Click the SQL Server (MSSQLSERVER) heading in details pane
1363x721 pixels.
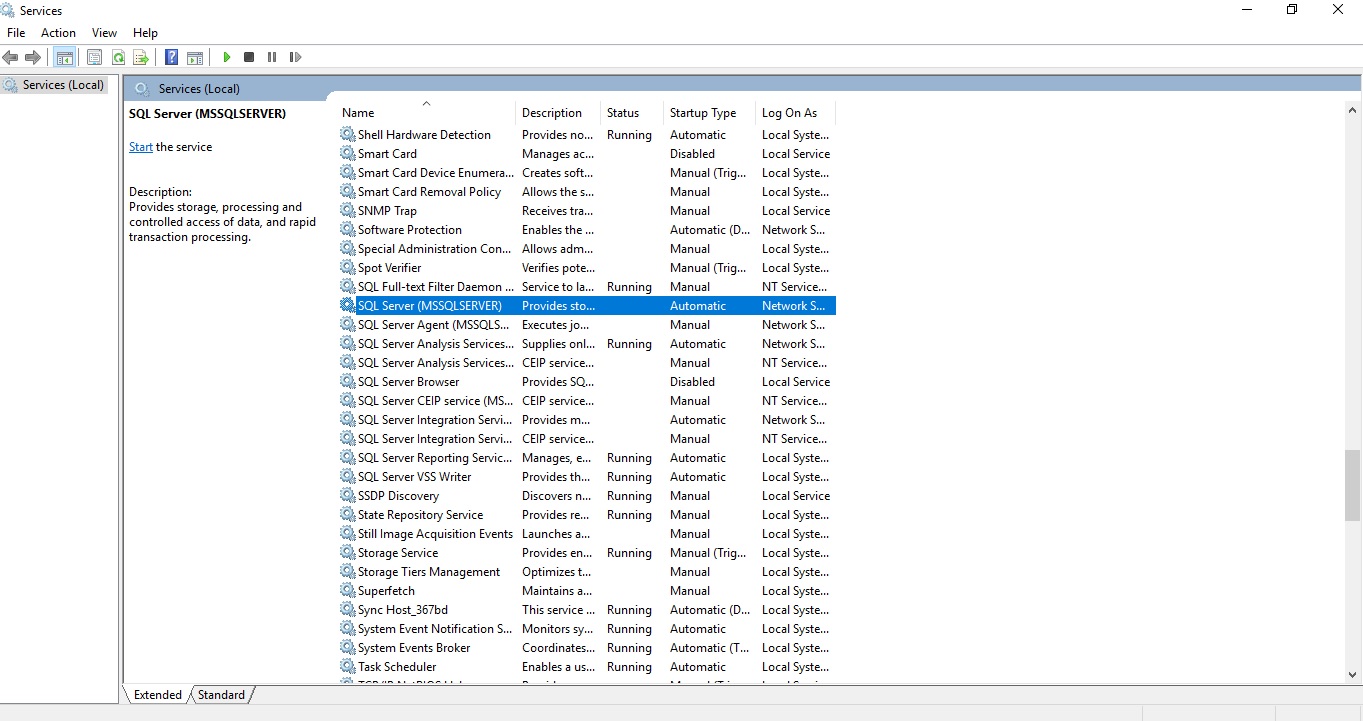[x=207, y=114]
